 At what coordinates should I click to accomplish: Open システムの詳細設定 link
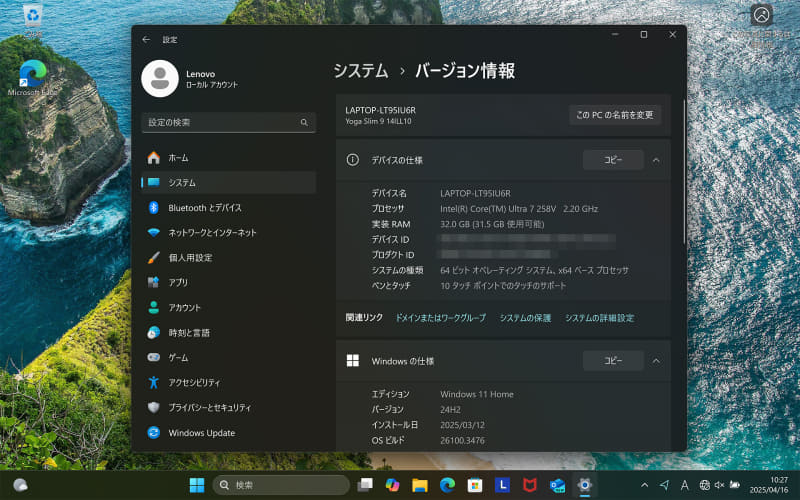pos(599,318)
